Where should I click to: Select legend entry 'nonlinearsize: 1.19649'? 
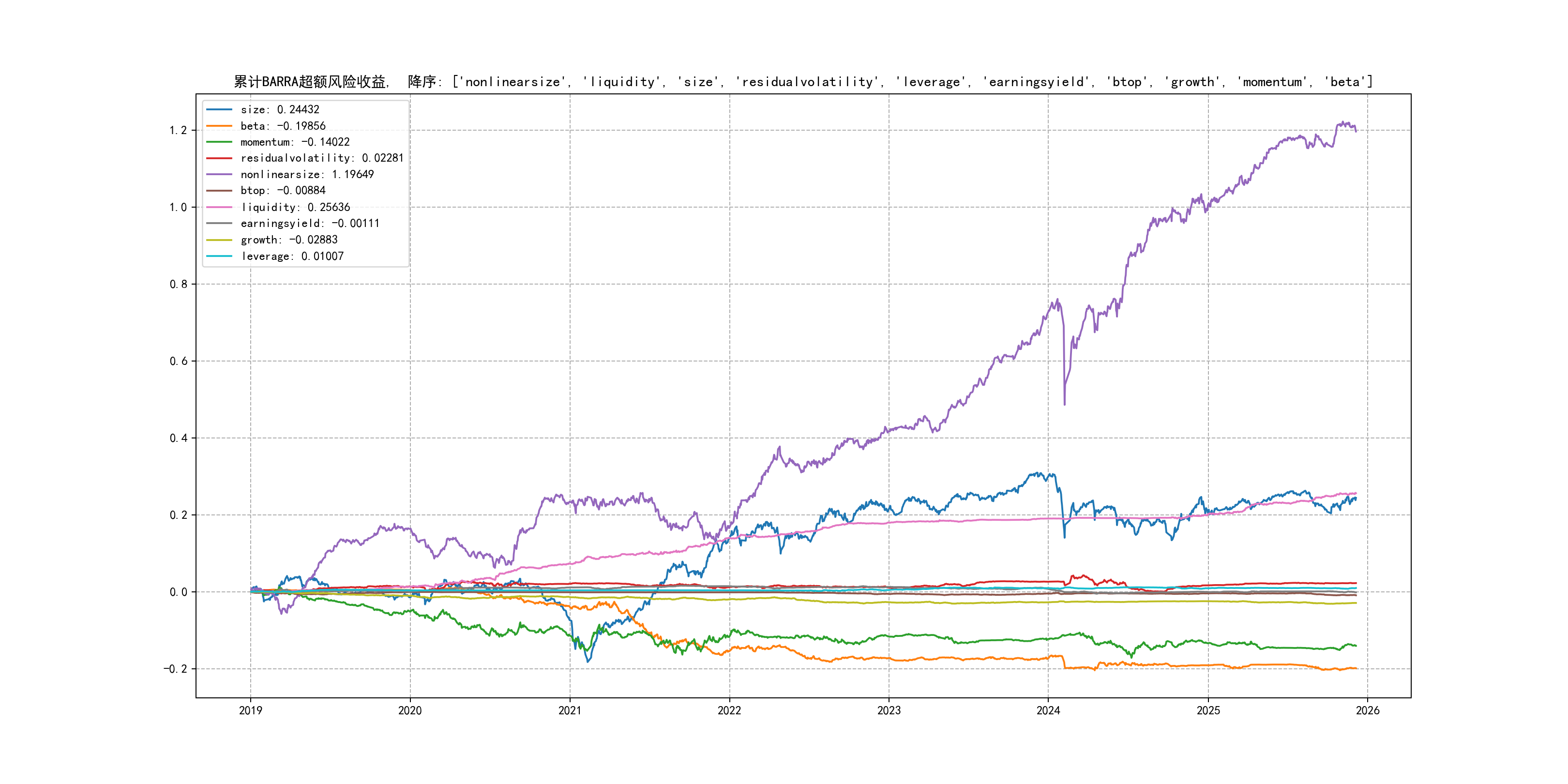coord(307,175)
